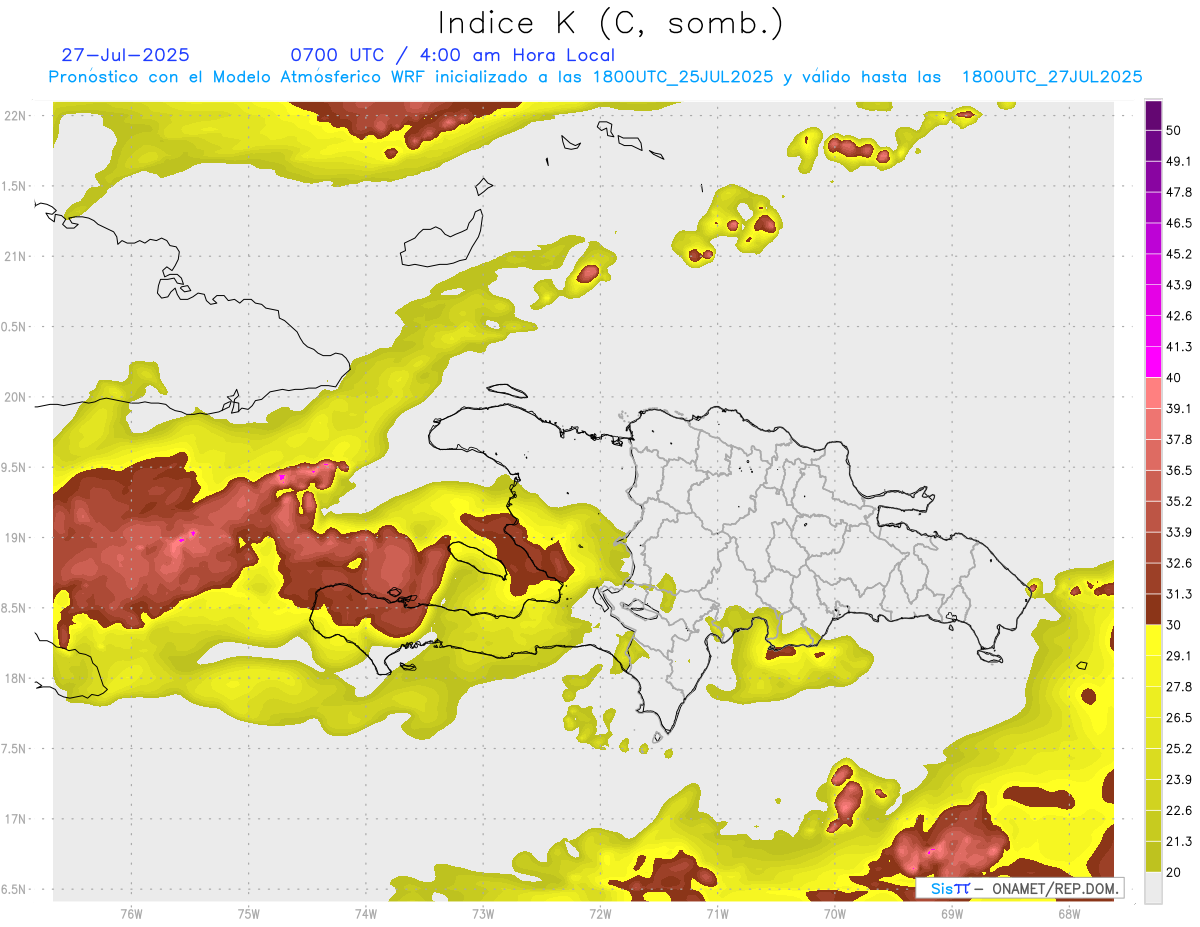Screen dimensions: 1200x927
Task: Click the "74W" longitude label
Action: [365, 913]
